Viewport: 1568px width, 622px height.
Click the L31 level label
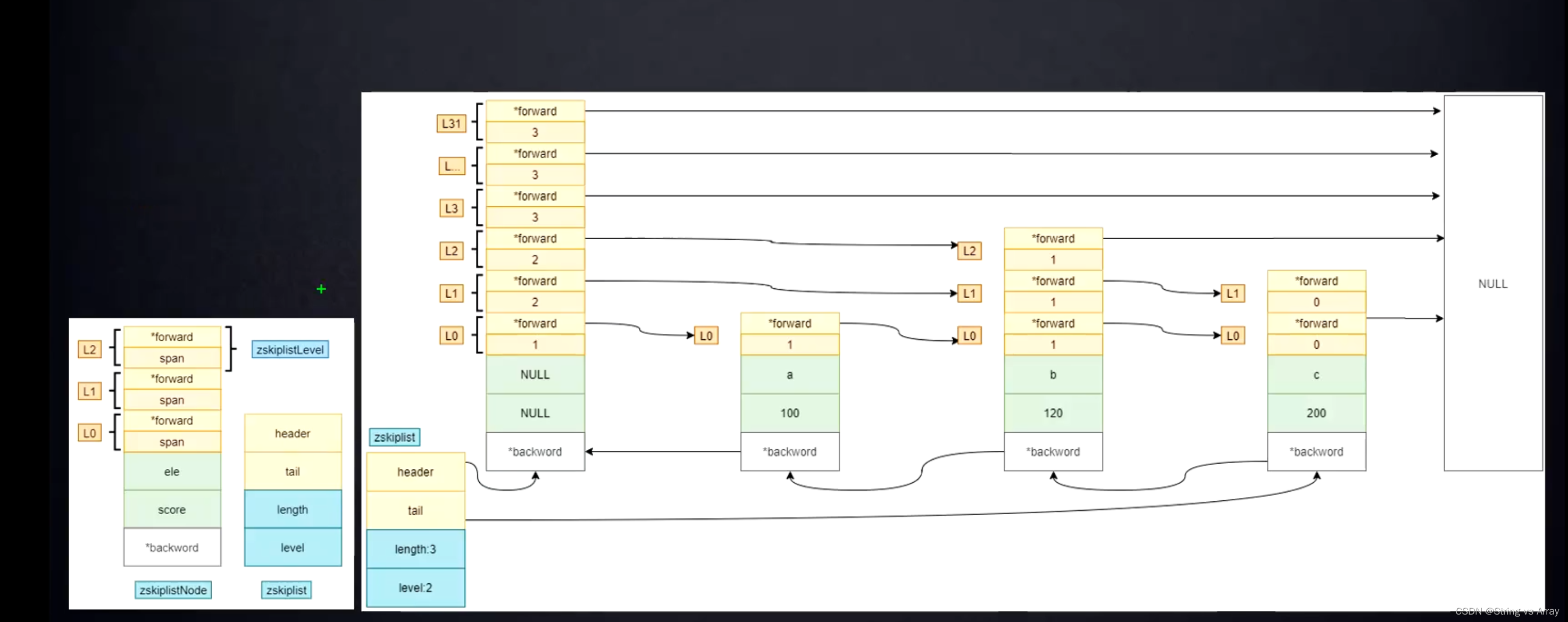(x=451, y=123)
